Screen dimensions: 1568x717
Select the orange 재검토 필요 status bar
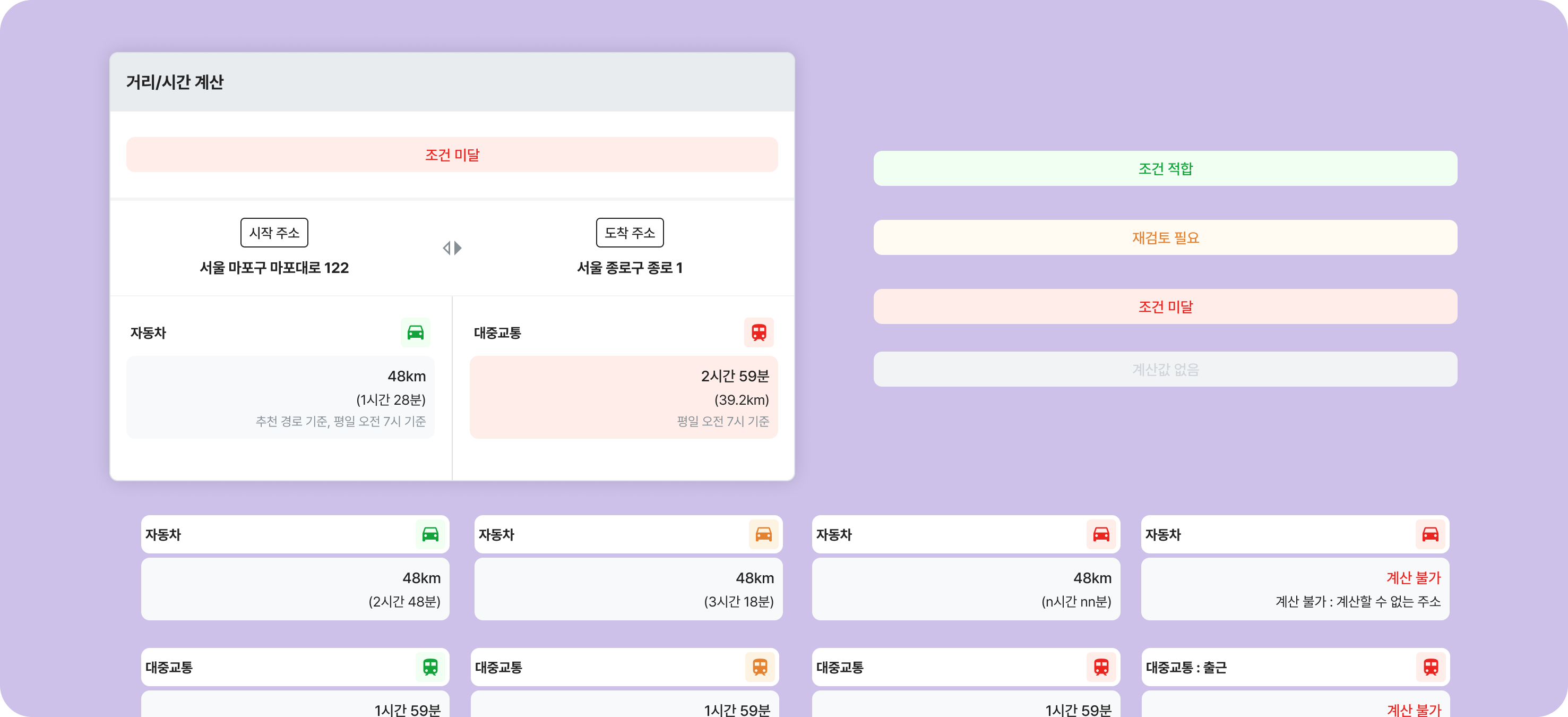[x=1165, y=237]
